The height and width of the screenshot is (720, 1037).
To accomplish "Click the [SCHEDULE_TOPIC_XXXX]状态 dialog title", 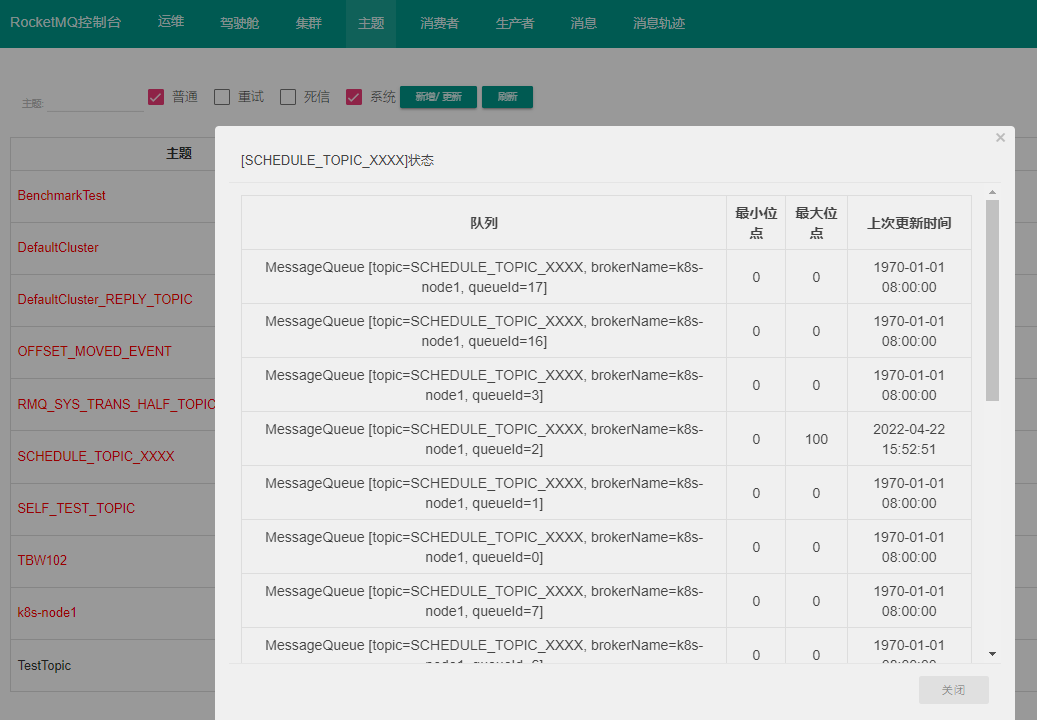I will click(337, 161).
